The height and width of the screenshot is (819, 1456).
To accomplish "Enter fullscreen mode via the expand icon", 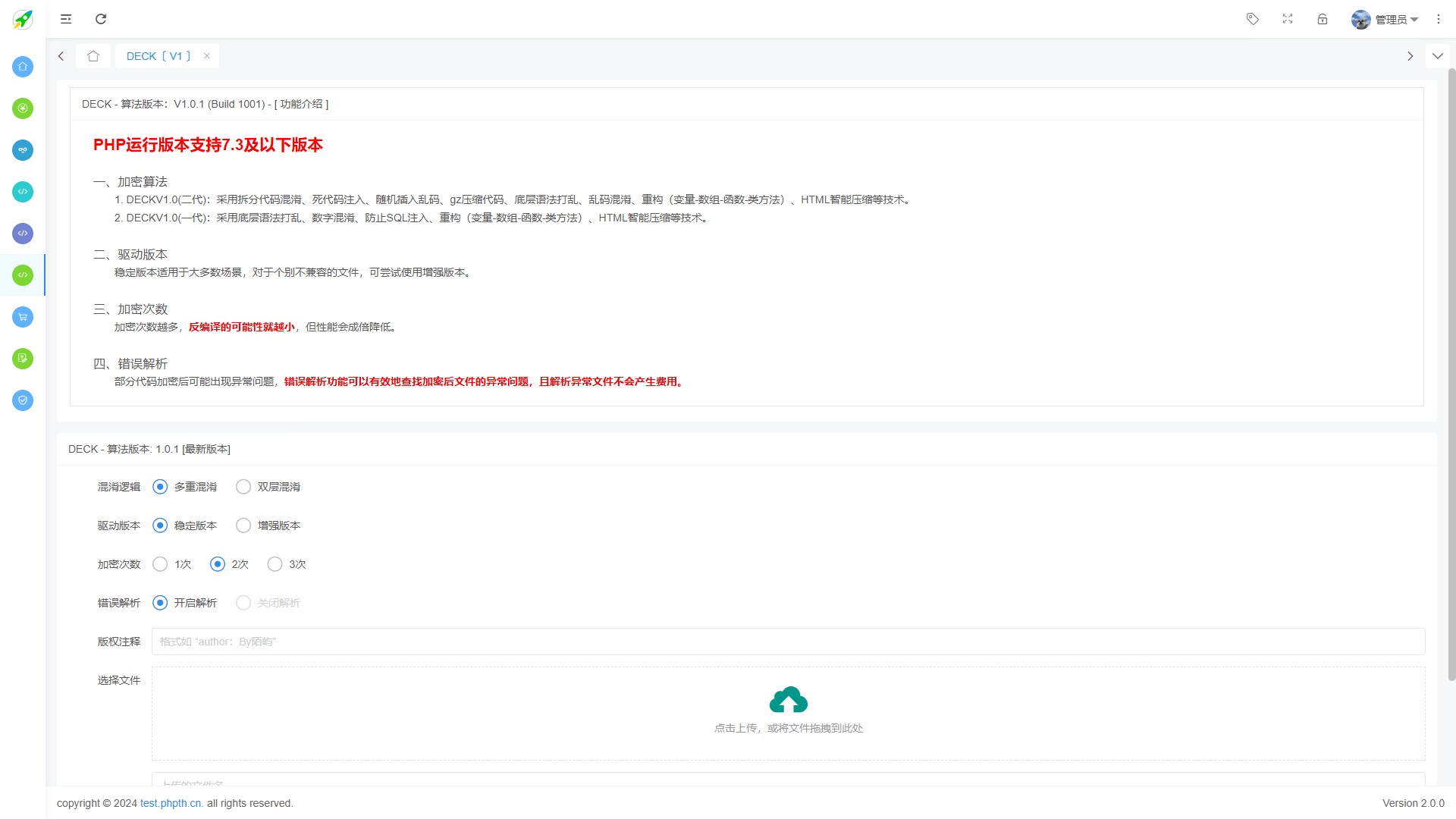I will pyautogui.click(x=1287, y=19).
